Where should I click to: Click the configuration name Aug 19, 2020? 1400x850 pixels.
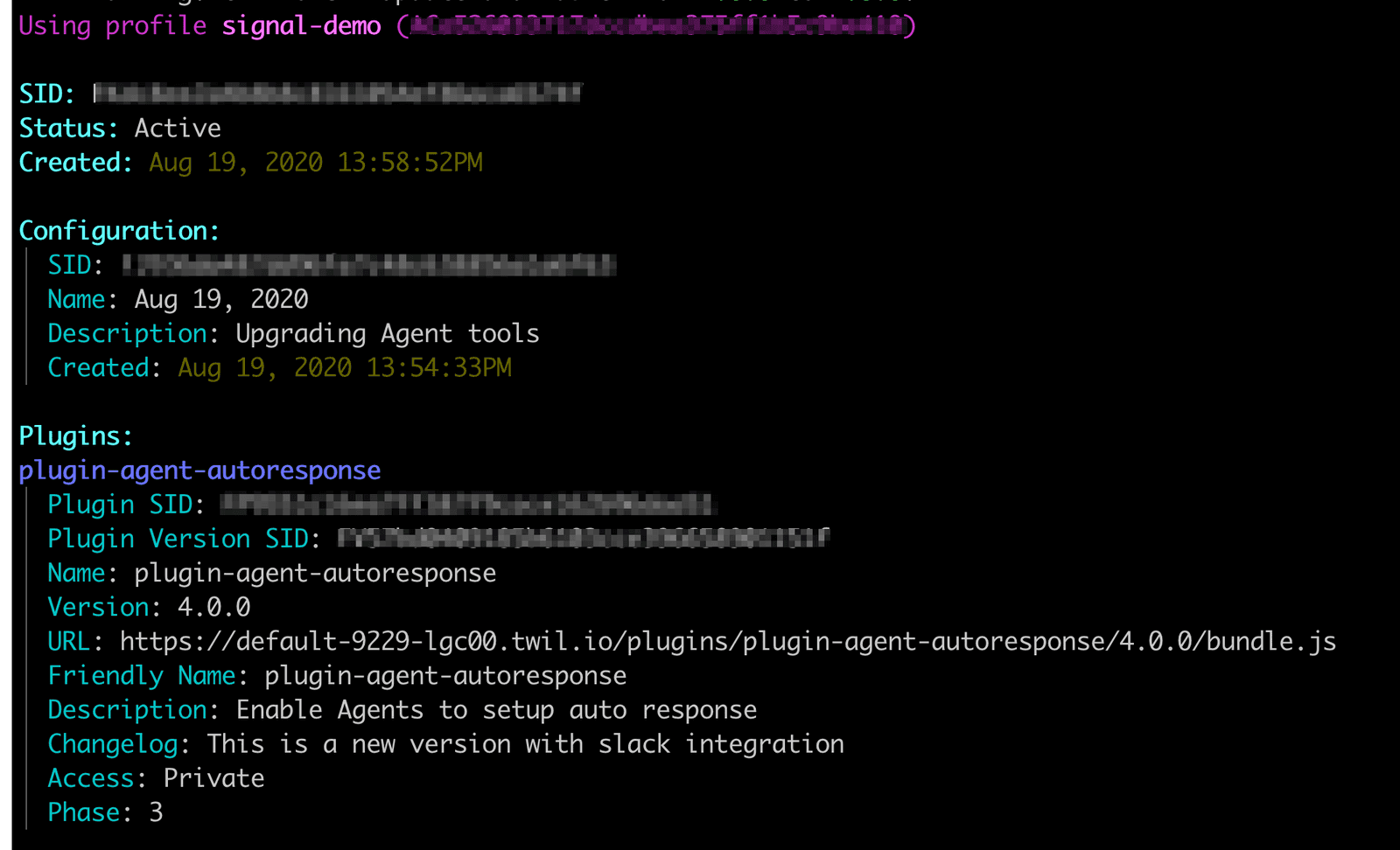click(221, 300)
